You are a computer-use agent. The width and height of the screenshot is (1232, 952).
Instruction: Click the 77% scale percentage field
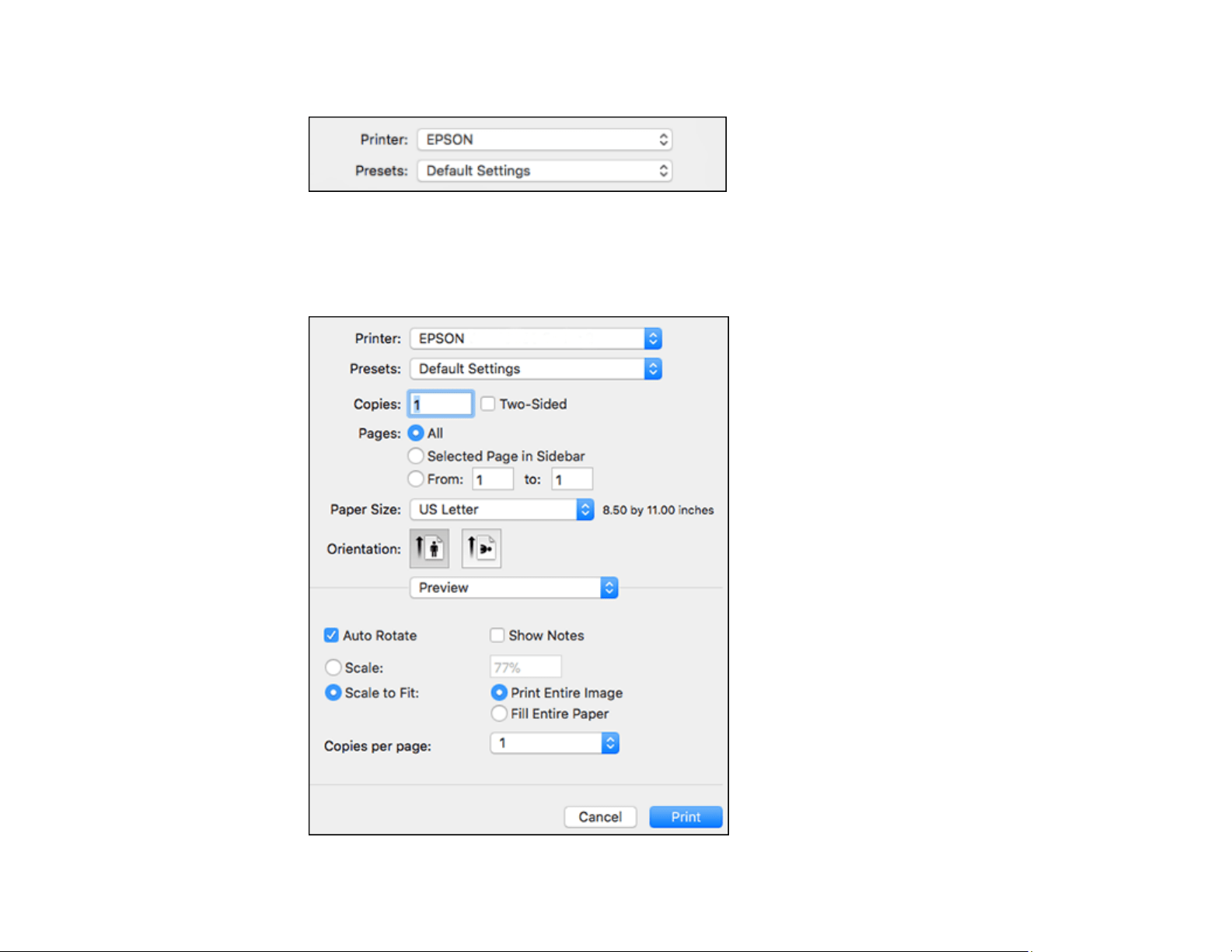525,668
